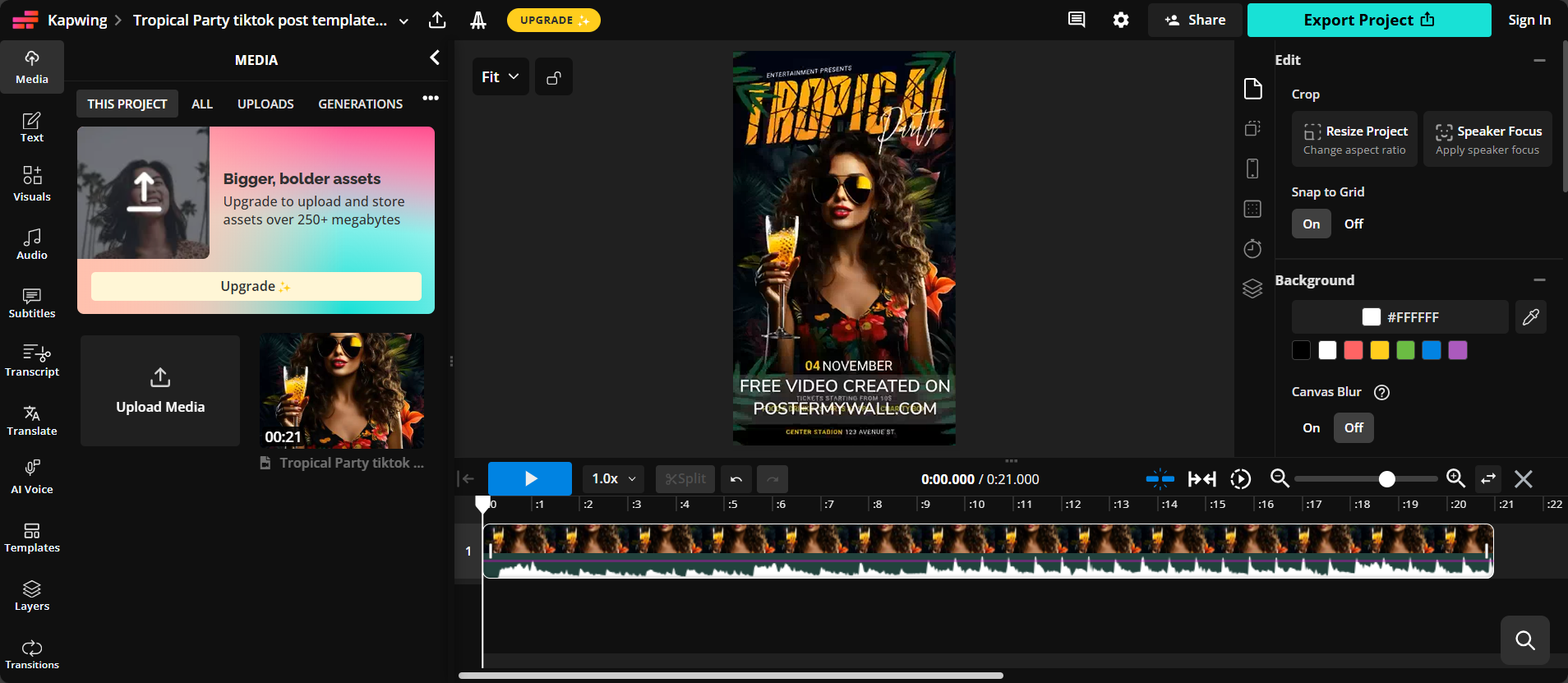This screenshot has height=683, width=1568.
Task: Click Upgrade in the assets banner
Action: tap(256, 286)
